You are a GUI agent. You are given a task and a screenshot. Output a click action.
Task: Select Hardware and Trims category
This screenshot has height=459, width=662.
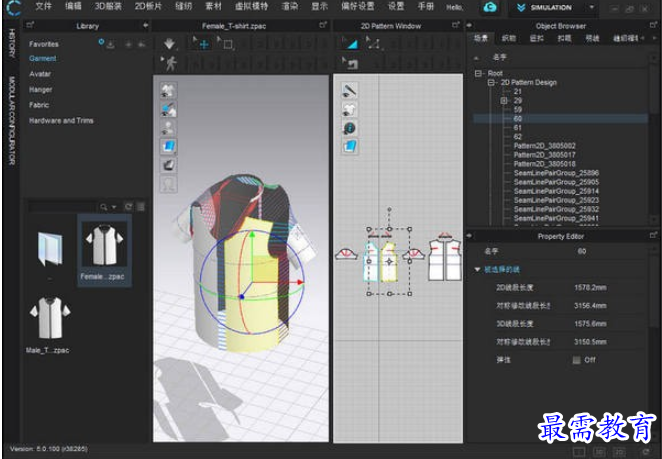pyautogui.click(x=61, y=120)
